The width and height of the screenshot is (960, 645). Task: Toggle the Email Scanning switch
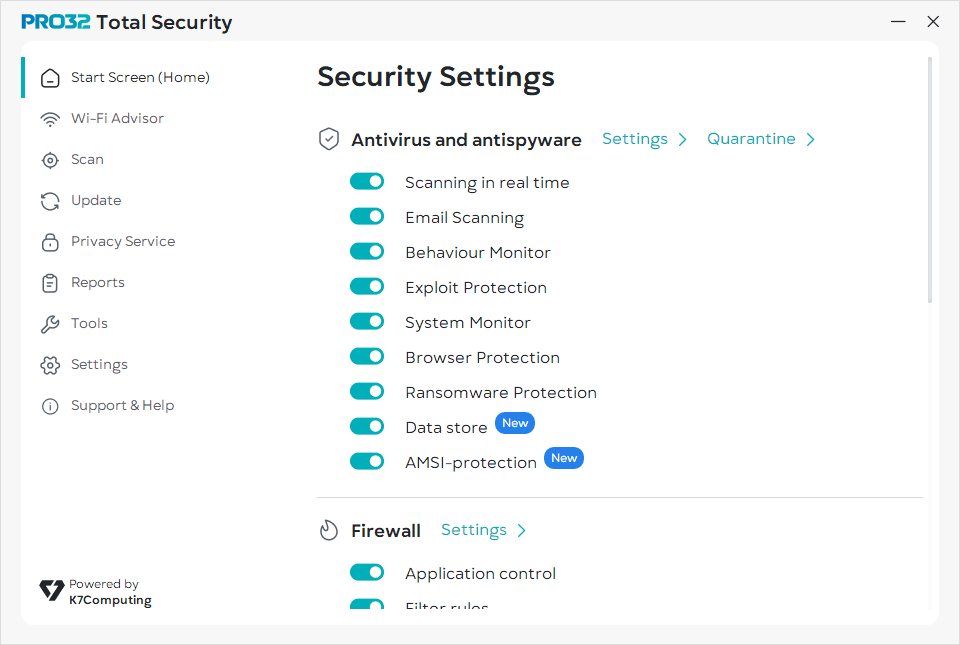367,217
